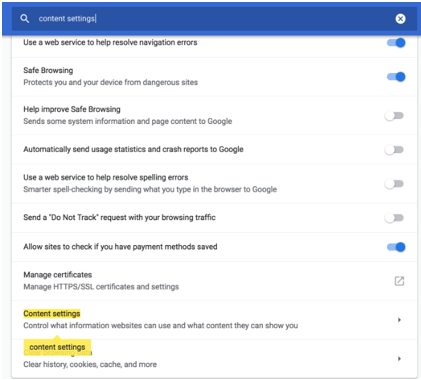Image resolution: width=421 pixels, height=380 pixels.
Task: Click 'Automatically send usage statistics' label
Action: pos(133,150)
